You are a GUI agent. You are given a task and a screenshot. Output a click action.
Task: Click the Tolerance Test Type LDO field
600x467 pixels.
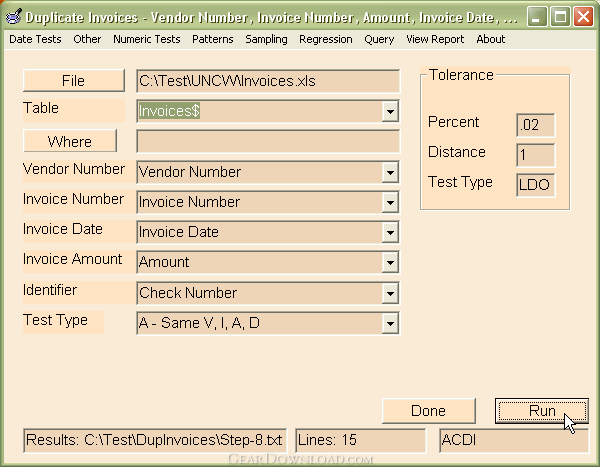(535, 185)
